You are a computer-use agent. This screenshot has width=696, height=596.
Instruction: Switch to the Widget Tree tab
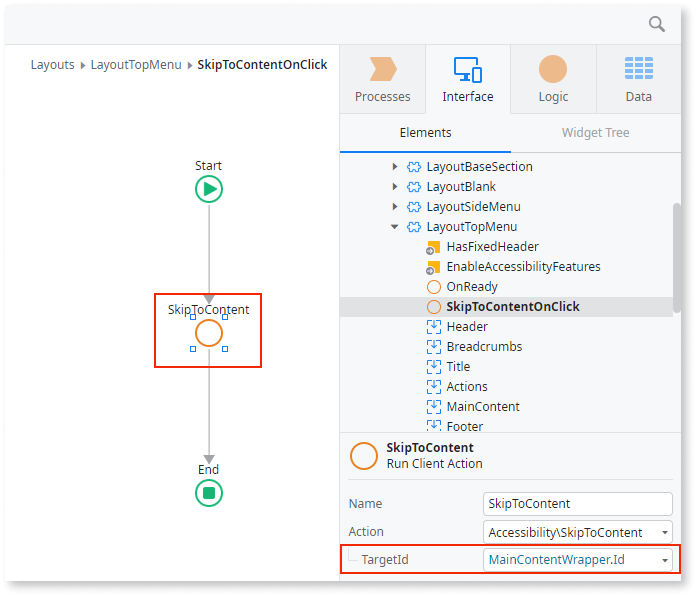pos(595,133)
